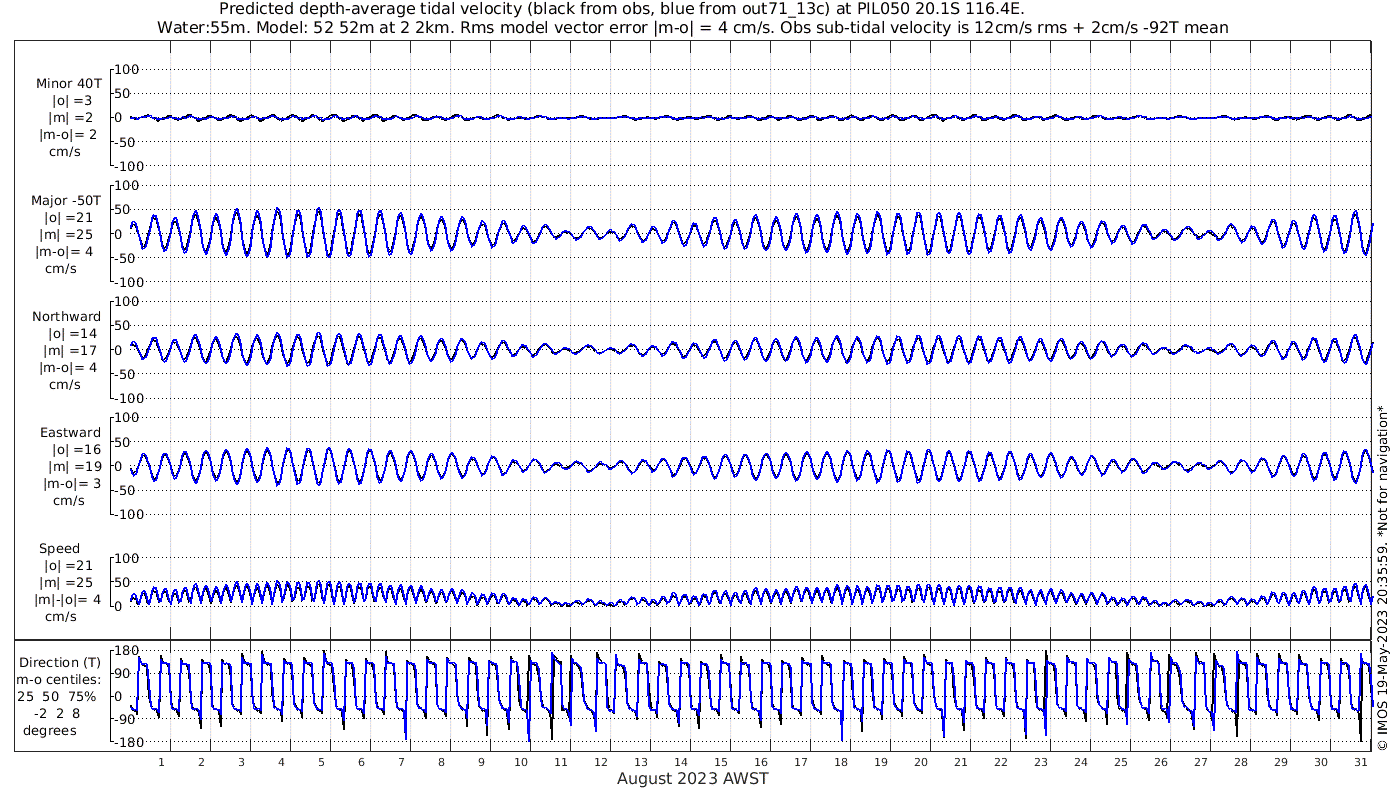
Task: Click the date axis tick label '31'
Action: coord(1361,762)
